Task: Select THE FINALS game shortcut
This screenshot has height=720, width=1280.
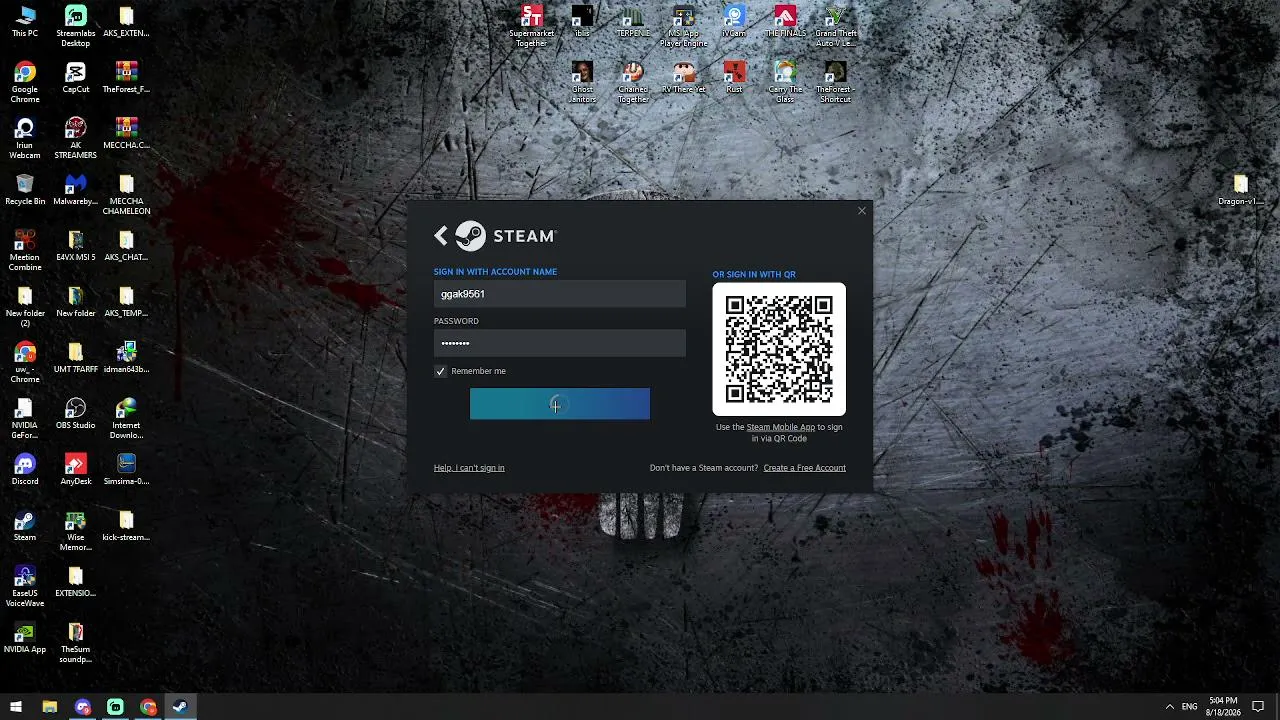Action: point(785,22)
